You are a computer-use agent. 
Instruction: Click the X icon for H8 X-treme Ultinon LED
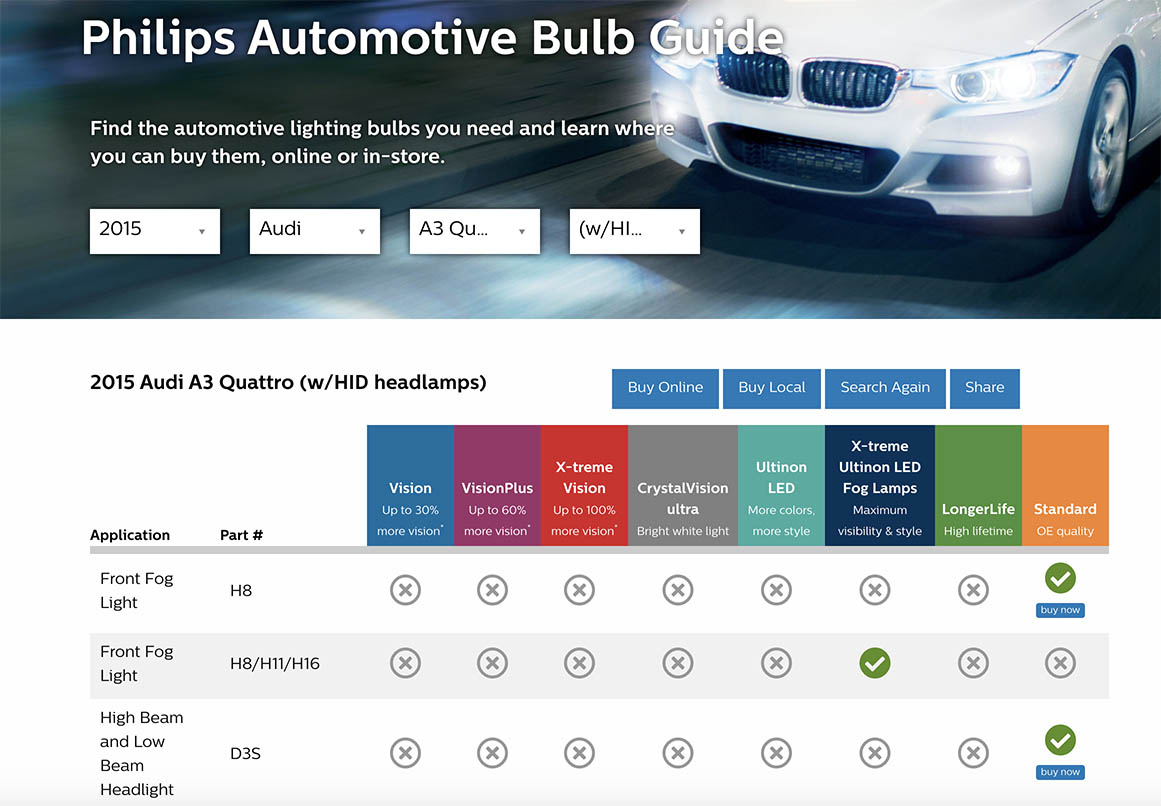point(874,590)
